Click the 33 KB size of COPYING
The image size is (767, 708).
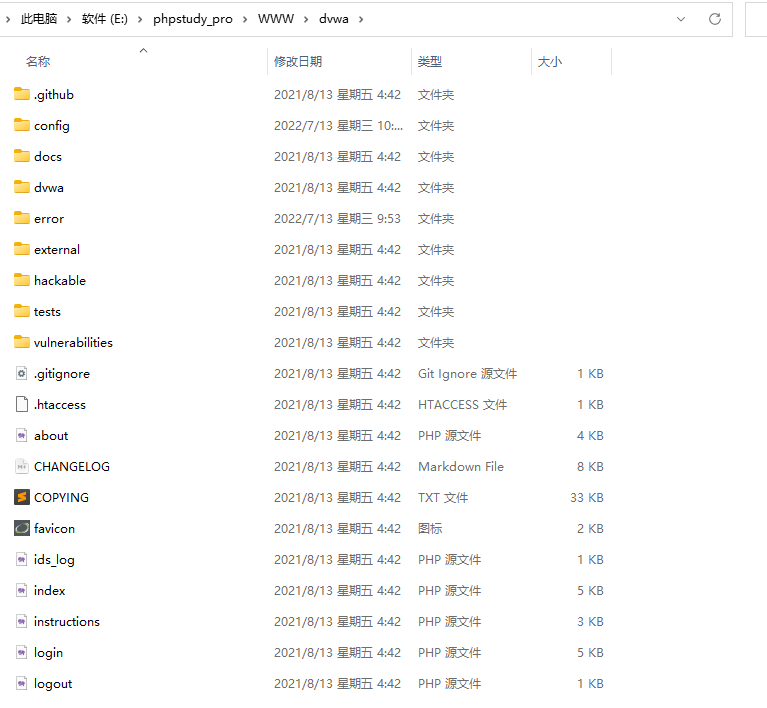(587, 498)
